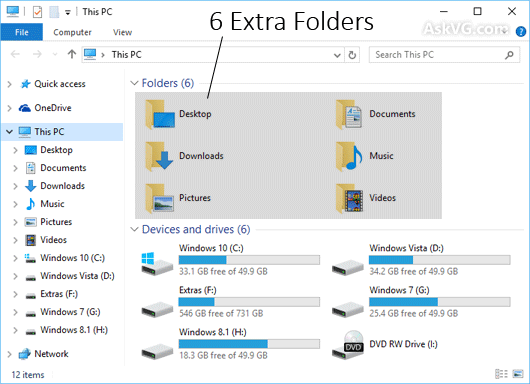Open Customize Quick Access Toolbar dropdown
The image size is (530, 384).
click(x=68, y=13)
